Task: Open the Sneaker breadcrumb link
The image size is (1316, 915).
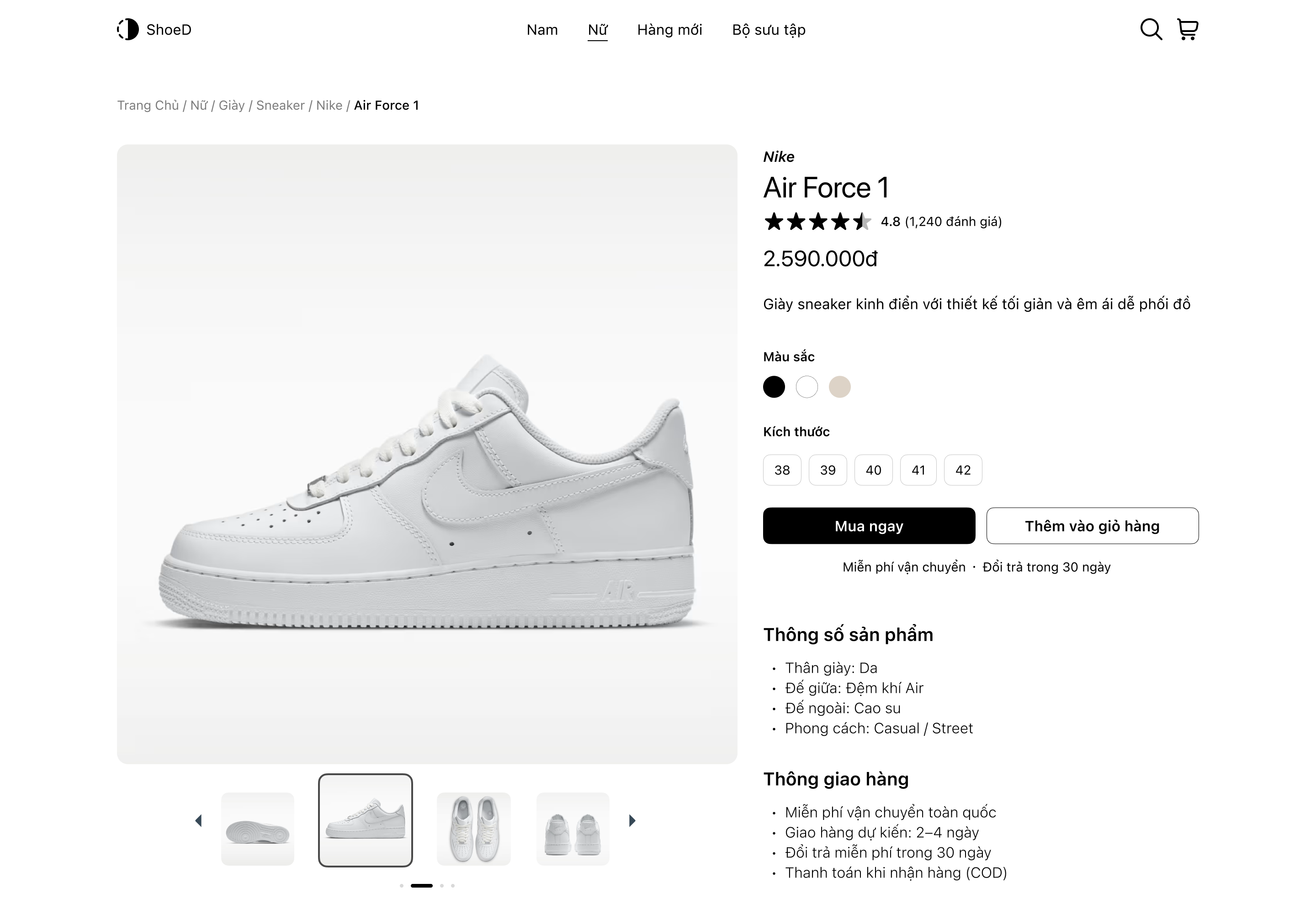Action: coord(280,105)
